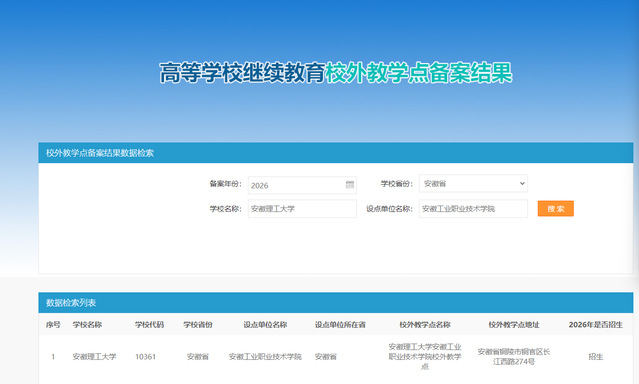Select school code cell 10361
Screen dimensions: 639x384
[145, 357]
